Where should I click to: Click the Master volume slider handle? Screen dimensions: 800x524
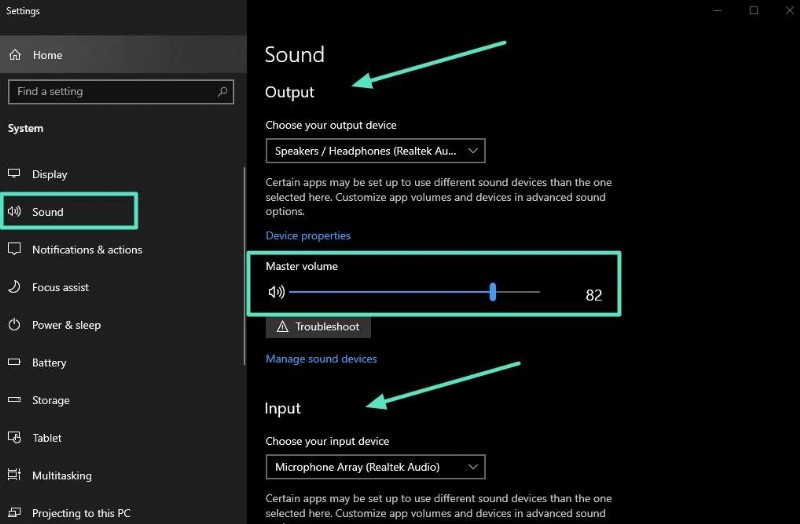pyautogui.click(x=493, y=292)
